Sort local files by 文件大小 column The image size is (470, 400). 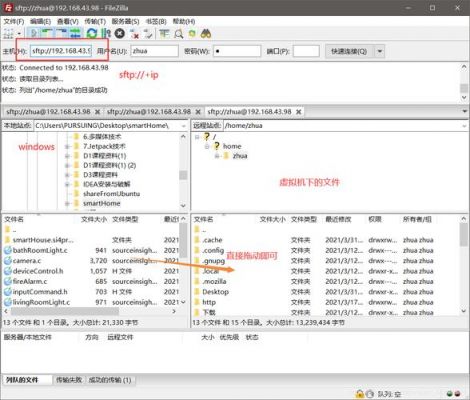click(x=94, y=219)
